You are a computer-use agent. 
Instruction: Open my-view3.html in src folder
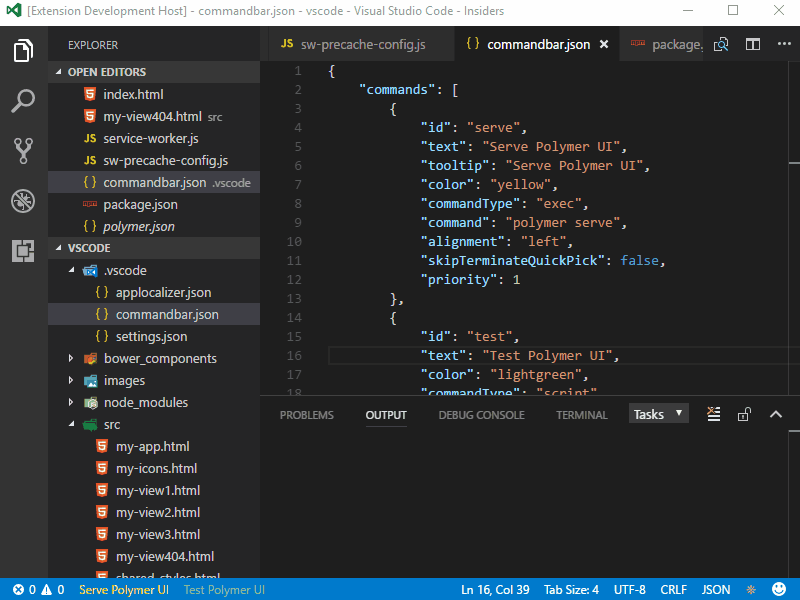[x=154, y=534]
